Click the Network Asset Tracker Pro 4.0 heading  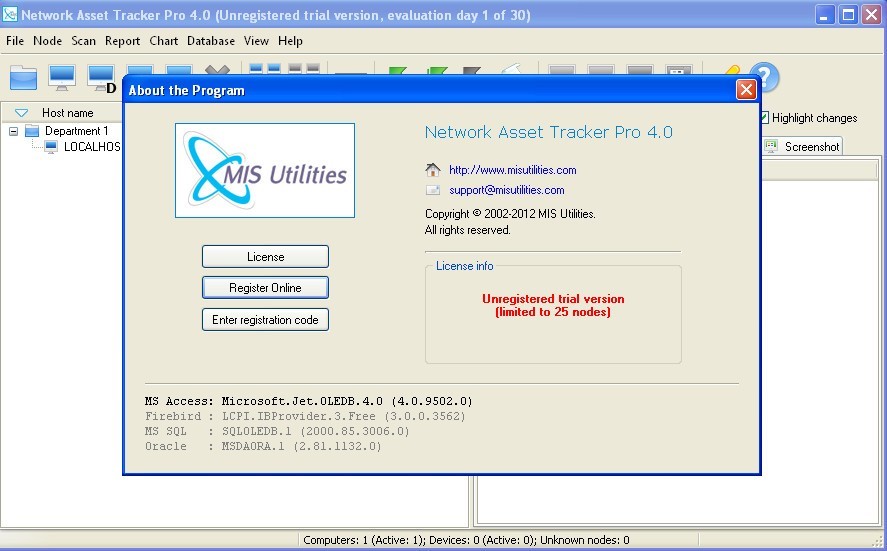click(548, 132)
